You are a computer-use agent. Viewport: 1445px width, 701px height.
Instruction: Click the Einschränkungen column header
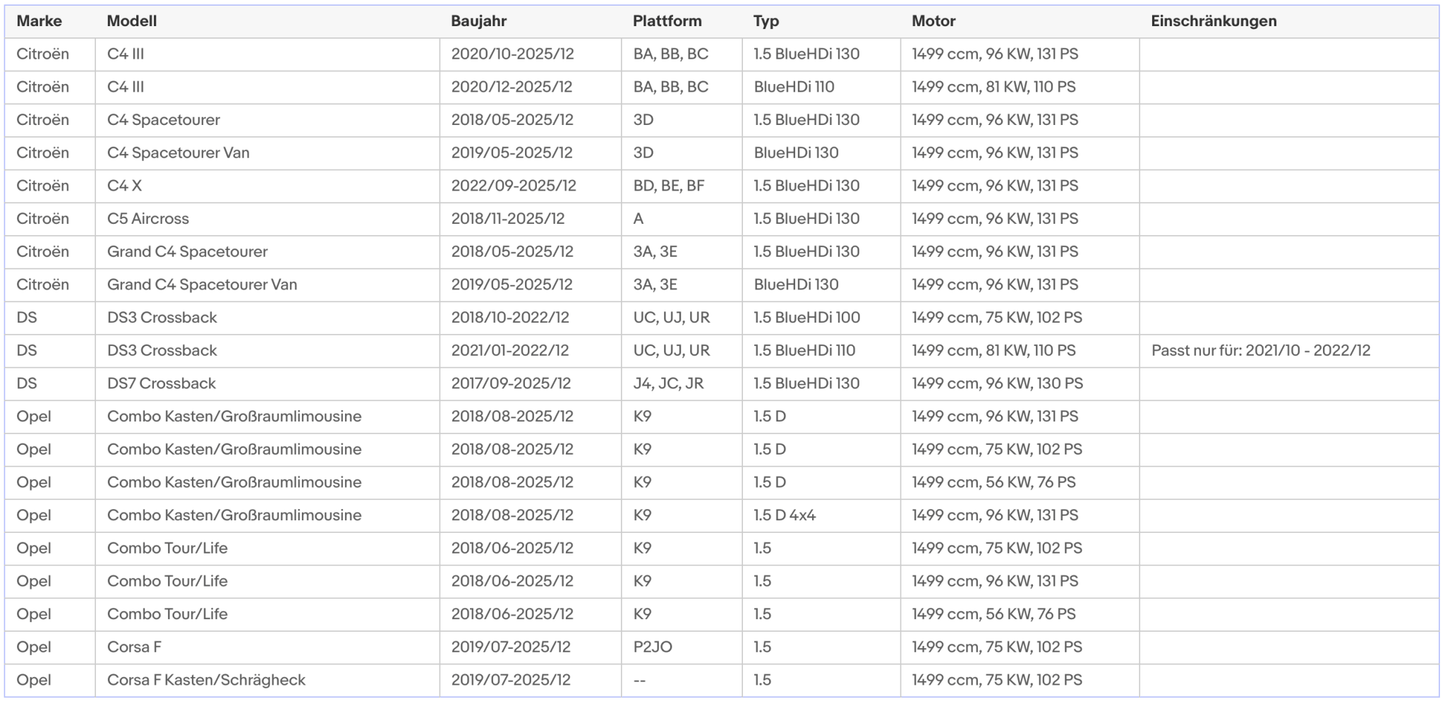(1213, 21)
